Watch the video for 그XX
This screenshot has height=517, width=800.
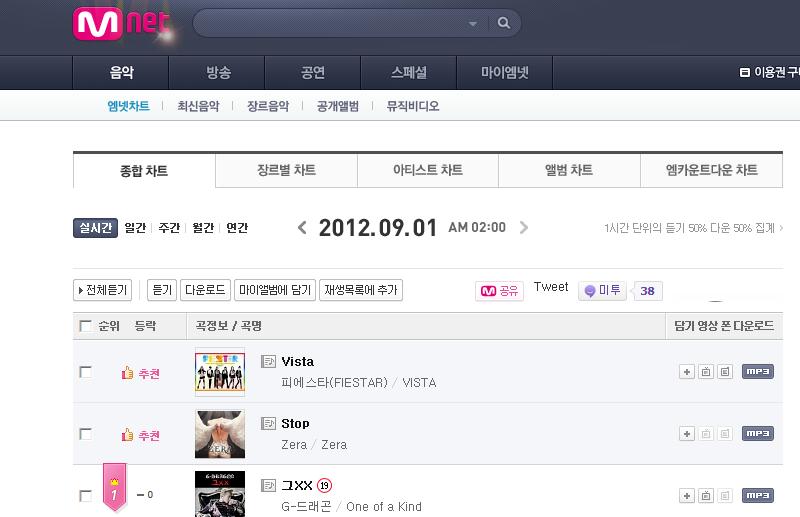tap(706, 496)
